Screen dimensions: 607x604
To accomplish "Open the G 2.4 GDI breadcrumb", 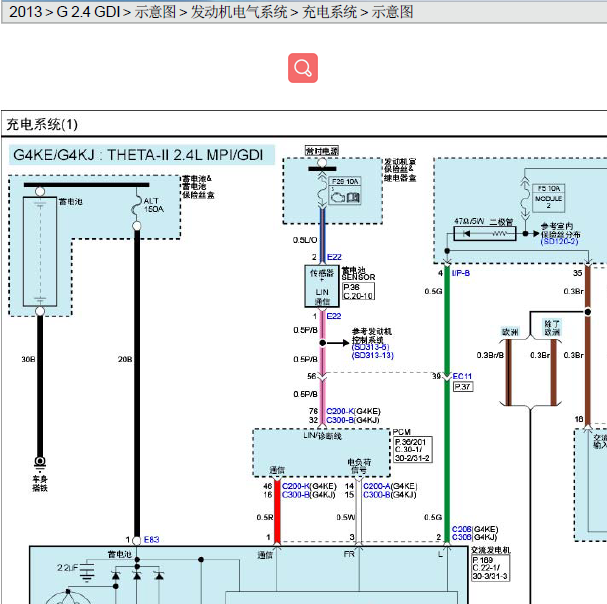I will pos(89,12).
